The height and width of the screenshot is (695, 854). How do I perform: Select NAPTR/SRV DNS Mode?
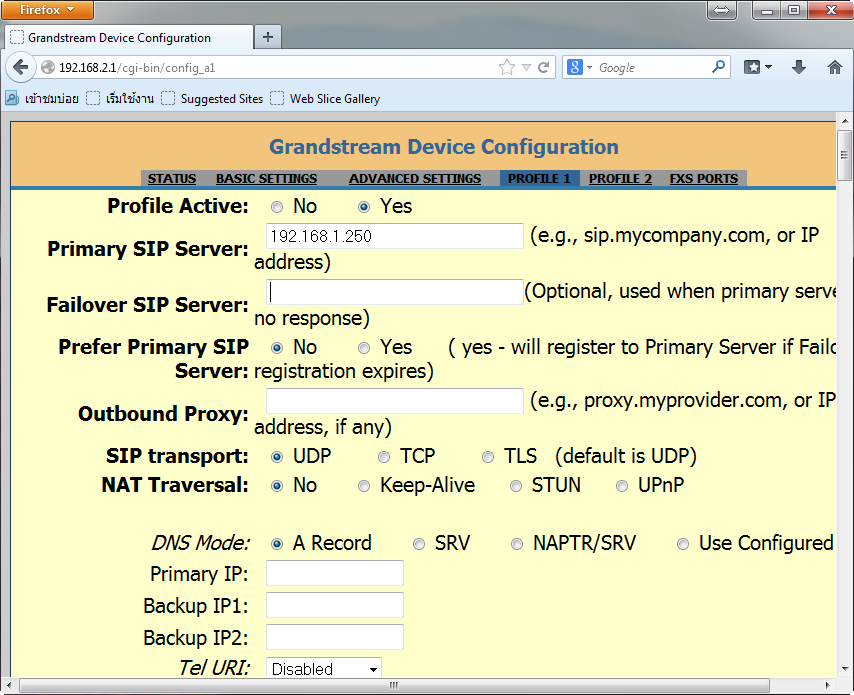pos(517,544)
